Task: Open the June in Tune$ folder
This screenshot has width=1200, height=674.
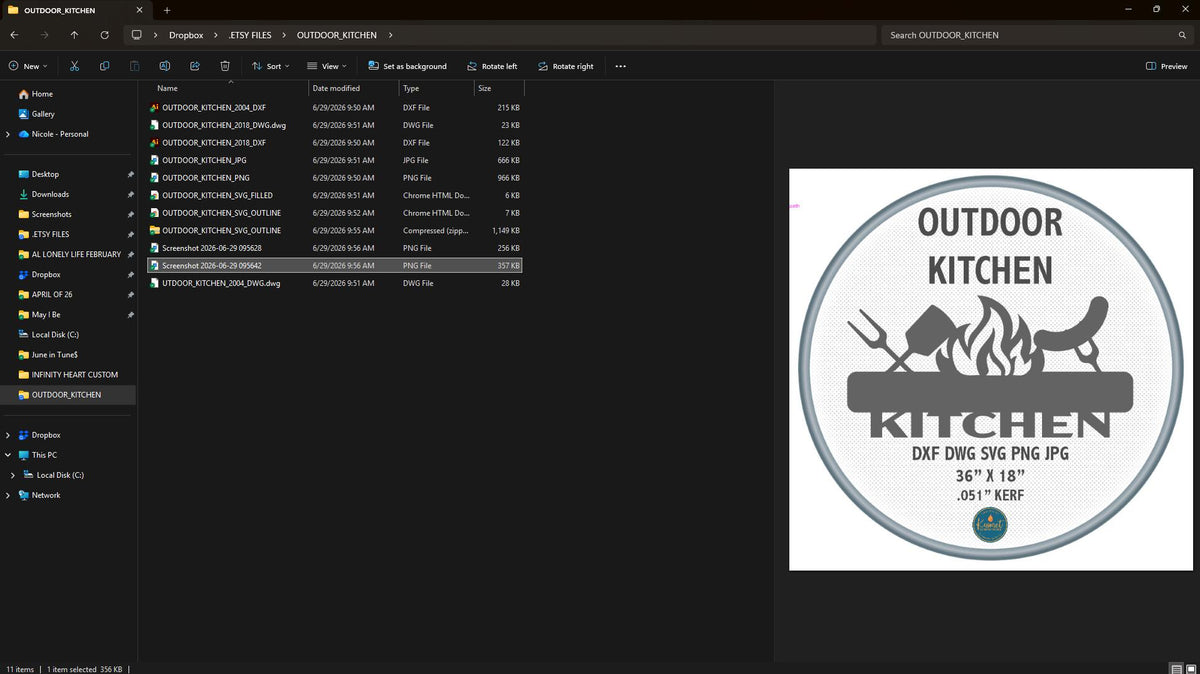Action: pos(53,354)
